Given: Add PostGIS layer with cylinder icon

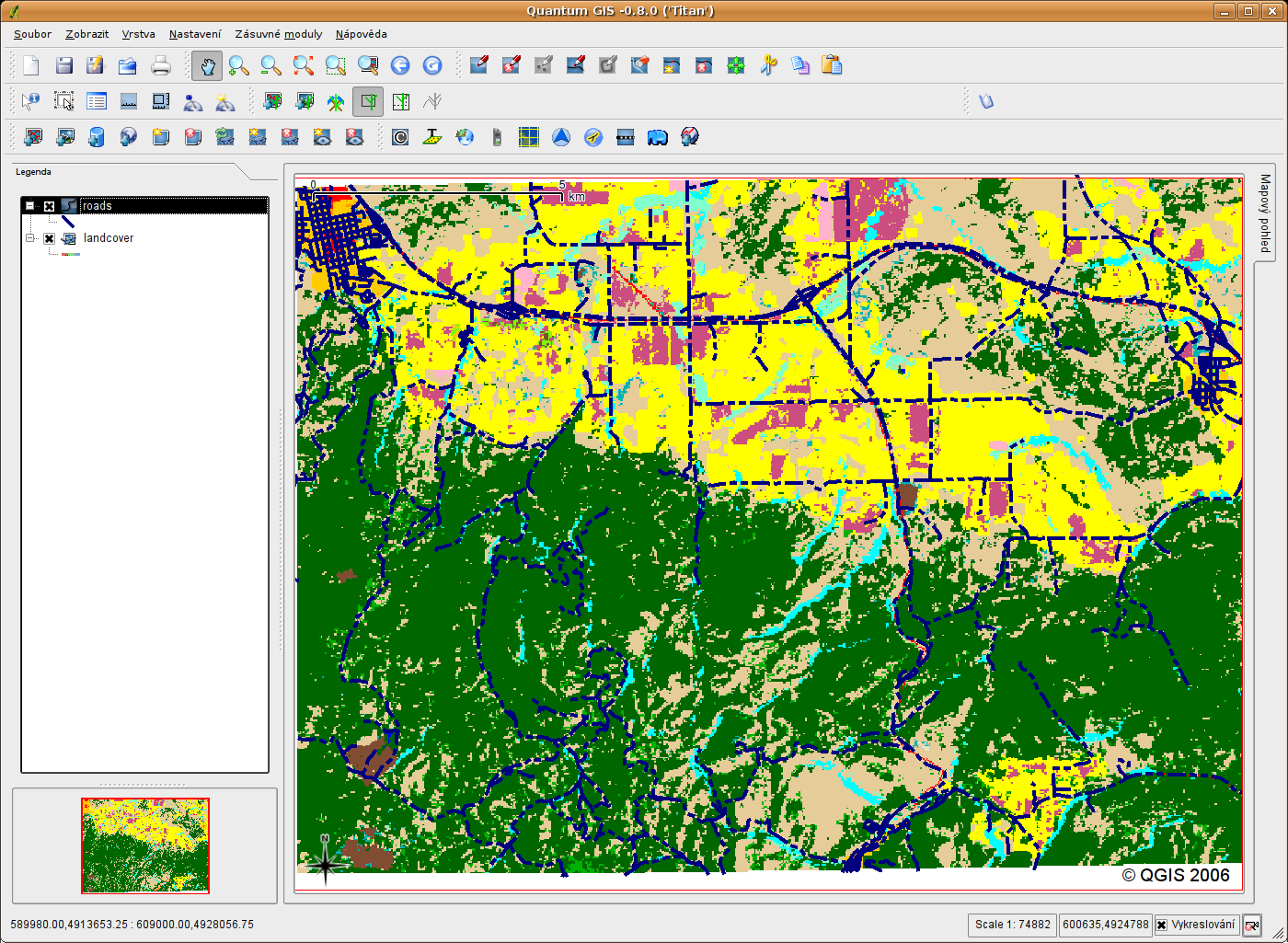Looking at the screenshot, I should click(x=96, y=137).
